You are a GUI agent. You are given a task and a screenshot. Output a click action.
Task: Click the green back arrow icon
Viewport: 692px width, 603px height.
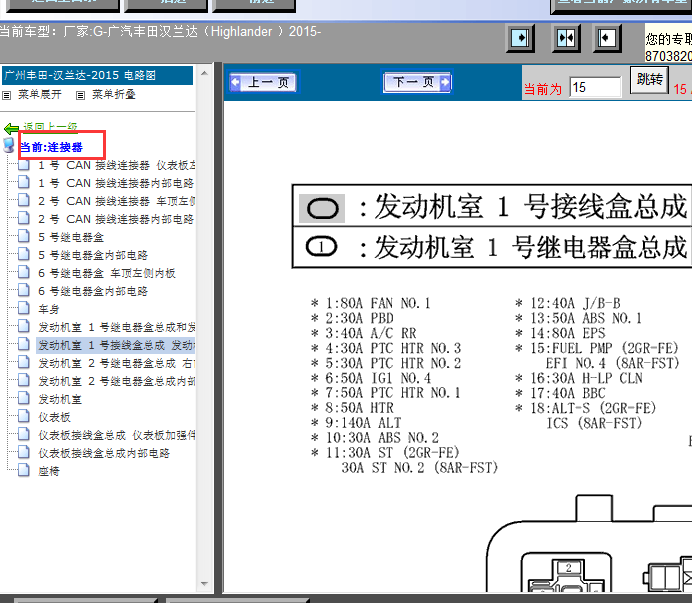pos(11,128)
